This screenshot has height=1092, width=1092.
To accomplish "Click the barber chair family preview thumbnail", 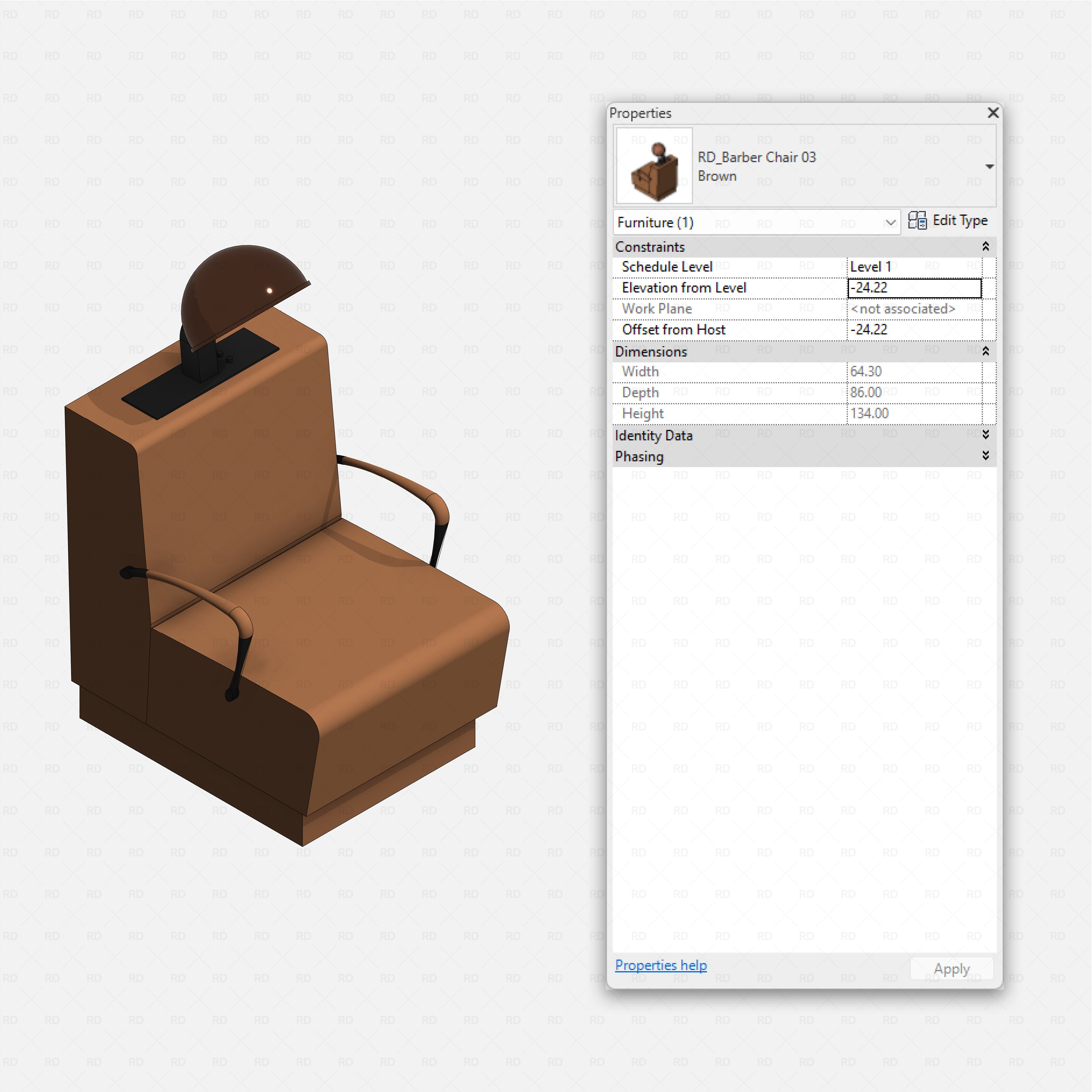I will click(654, 166).
